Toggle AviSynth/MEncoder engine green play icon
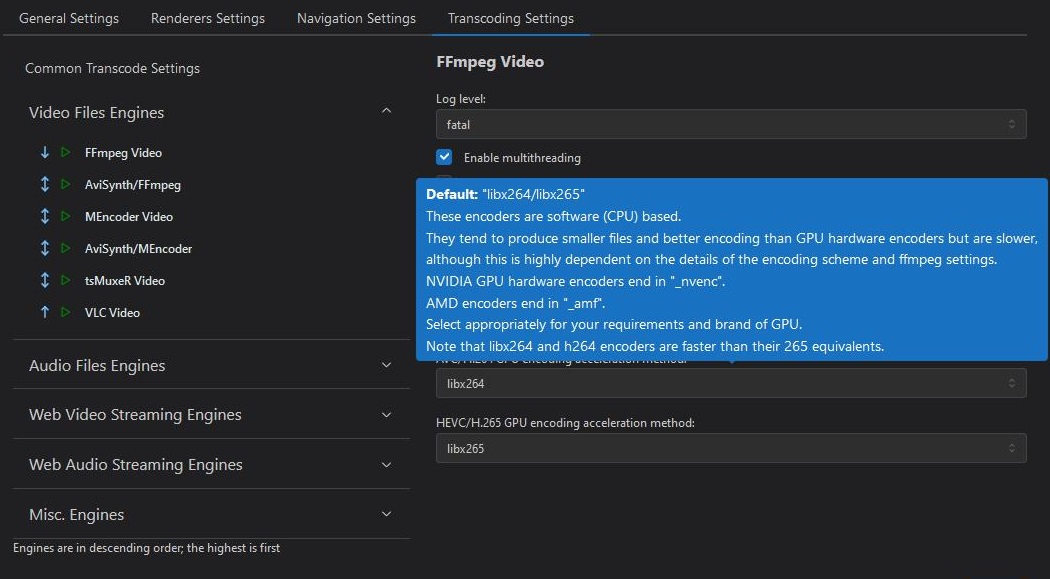The width and height of the screenshot is (1050, 579). (x=66, y=248)
